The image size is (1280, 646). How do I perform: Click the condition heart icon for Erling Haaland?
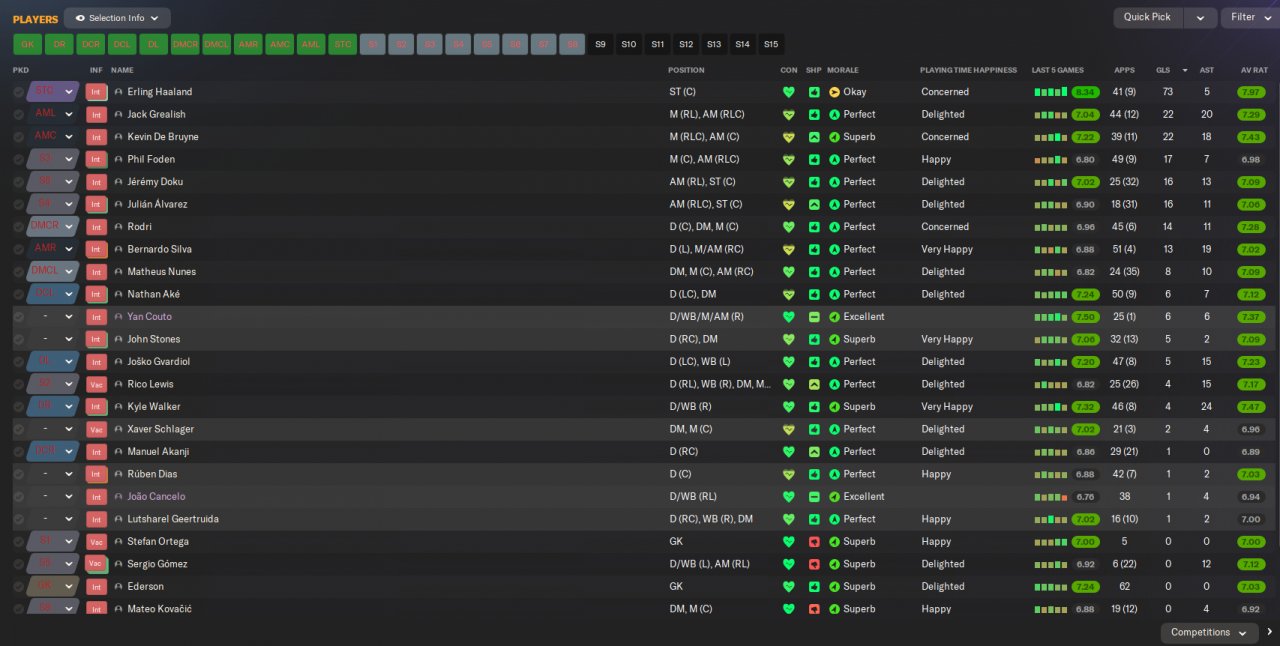(x=789, y=92)
